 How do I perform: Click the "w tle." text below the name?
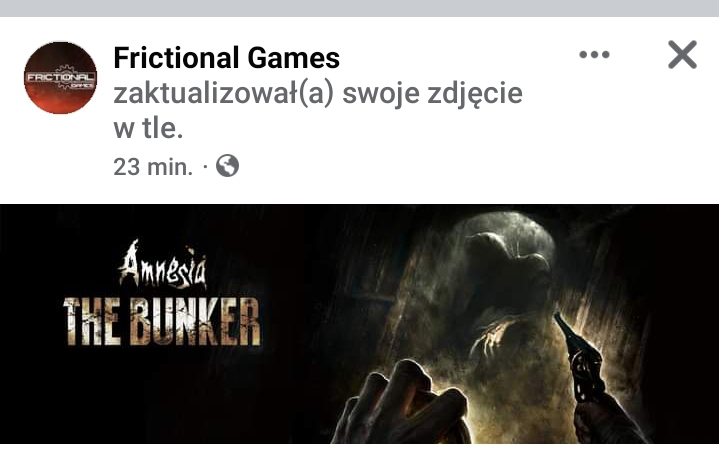(x=148, y=128)
